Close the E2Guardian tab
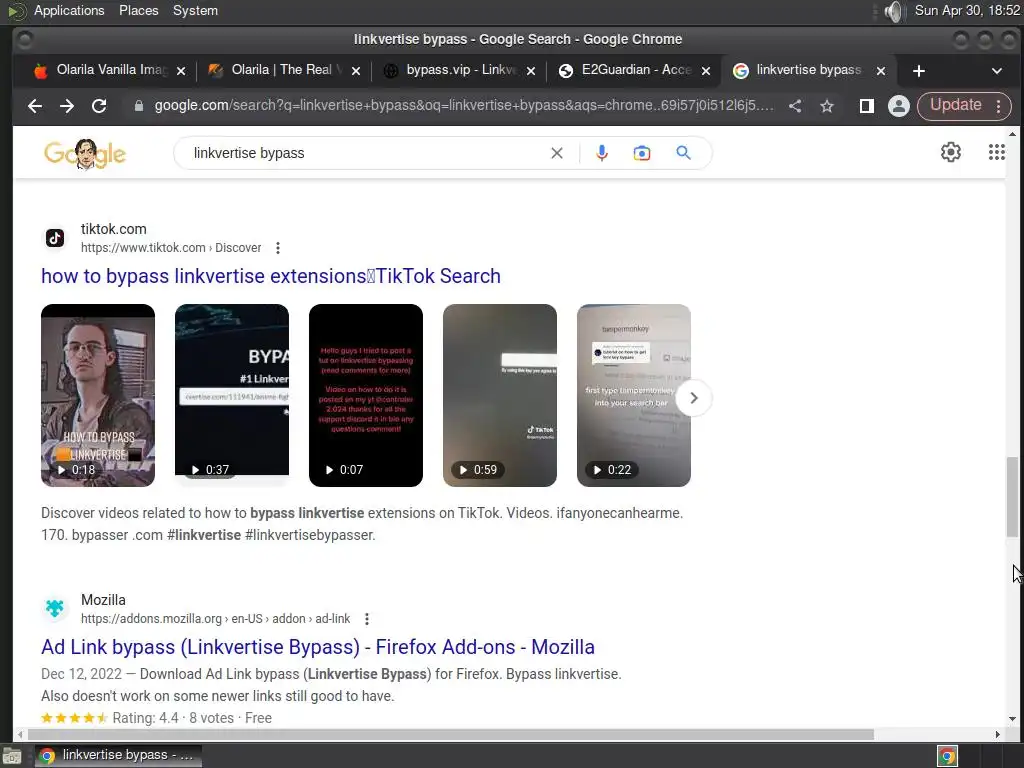 click(x=706, y=71)
